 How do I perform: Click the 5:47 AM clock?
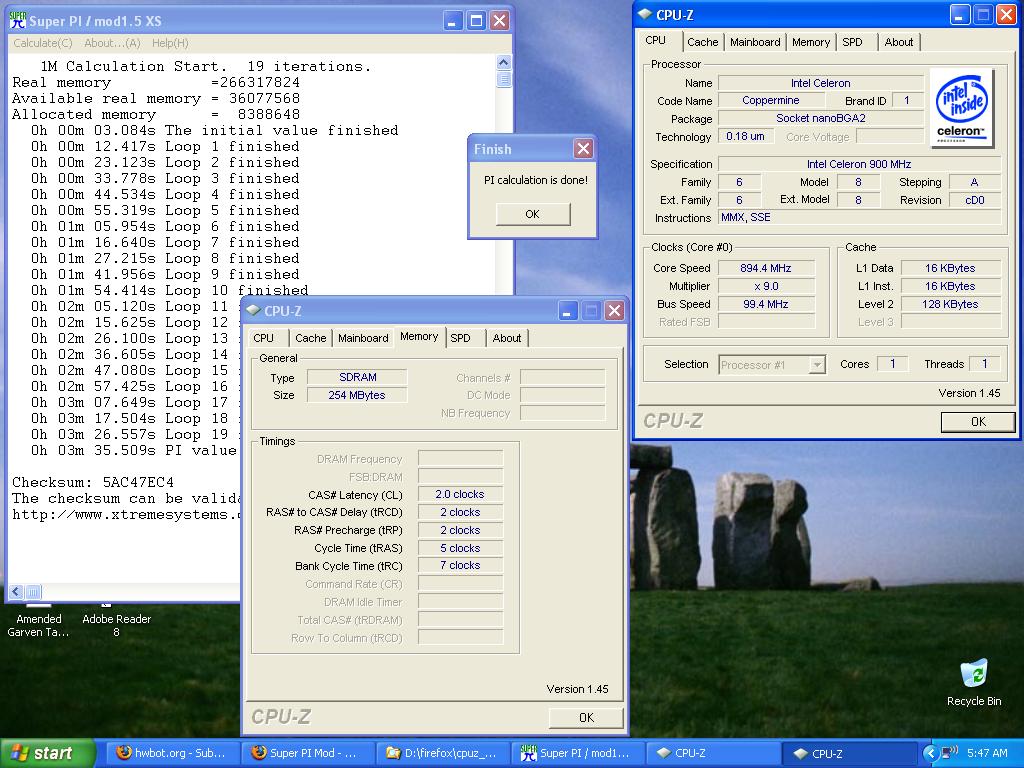(987, 753)
